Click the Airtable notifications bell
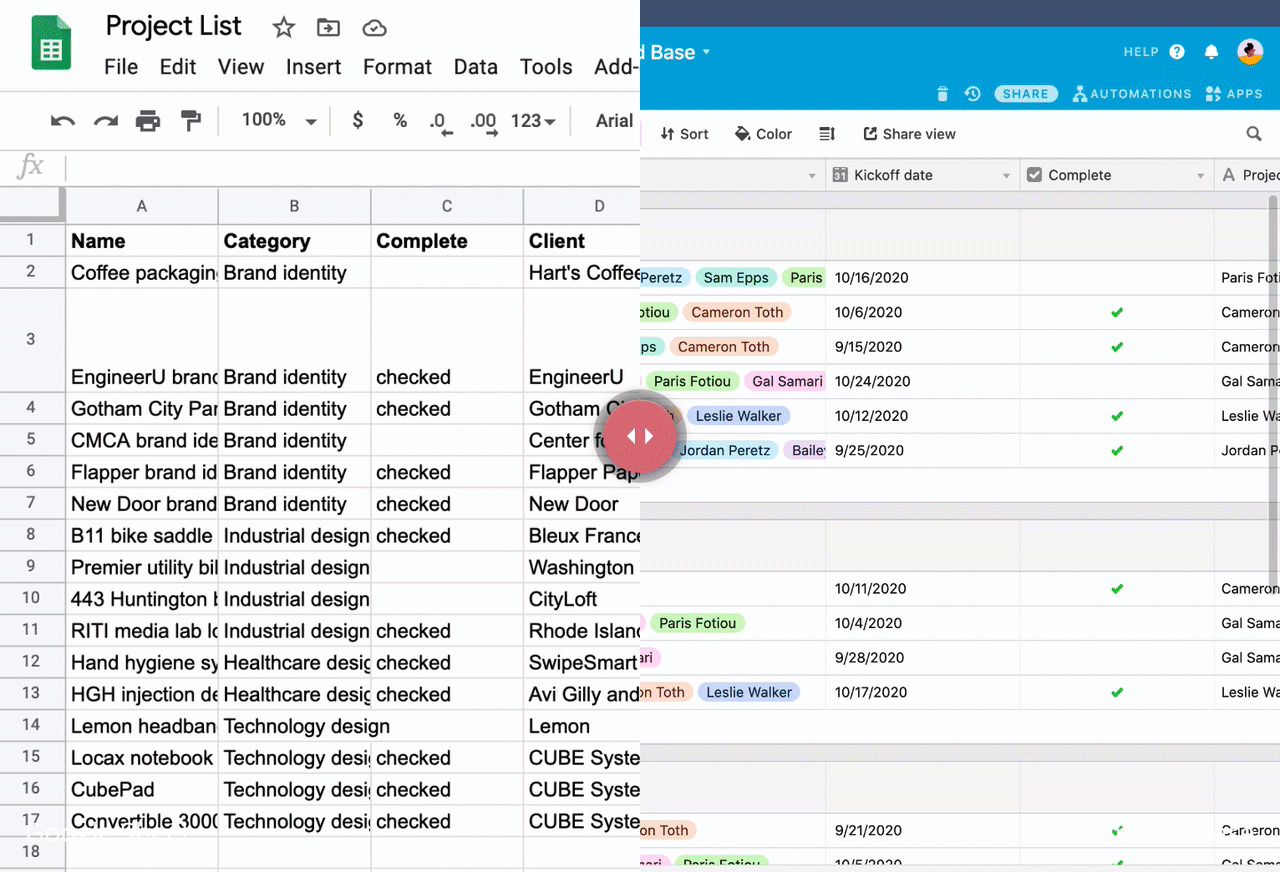Viewport: 1280px width, 872px height. pos(1211,52)
